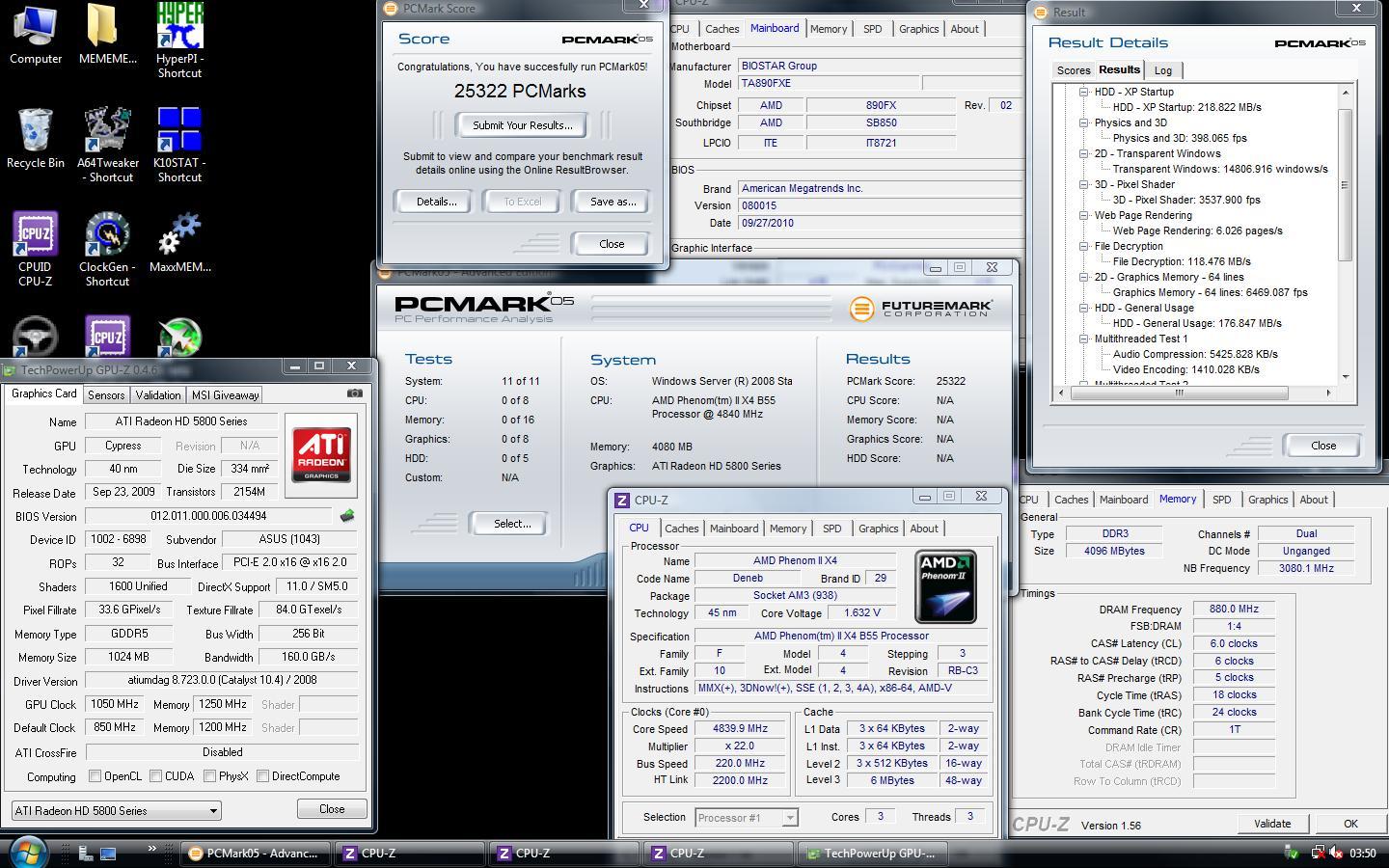Click the GPU-Z screenshot camera icon
Image resolution: width=1389 pixels, height=868 pixels.
click(355, 393)
